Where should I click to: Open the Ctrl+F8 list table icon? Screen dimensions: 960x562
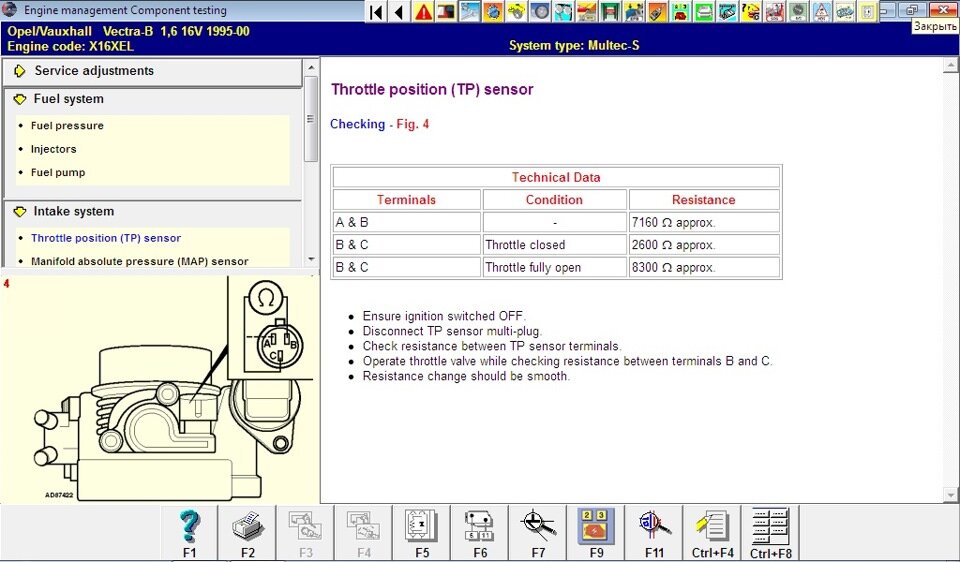(770, 533)
